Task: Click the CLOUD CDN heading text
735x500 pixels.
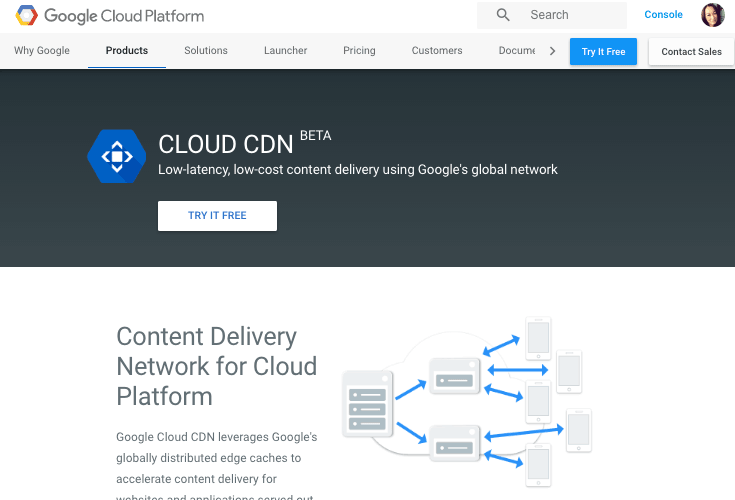Action: coord(225,144)
